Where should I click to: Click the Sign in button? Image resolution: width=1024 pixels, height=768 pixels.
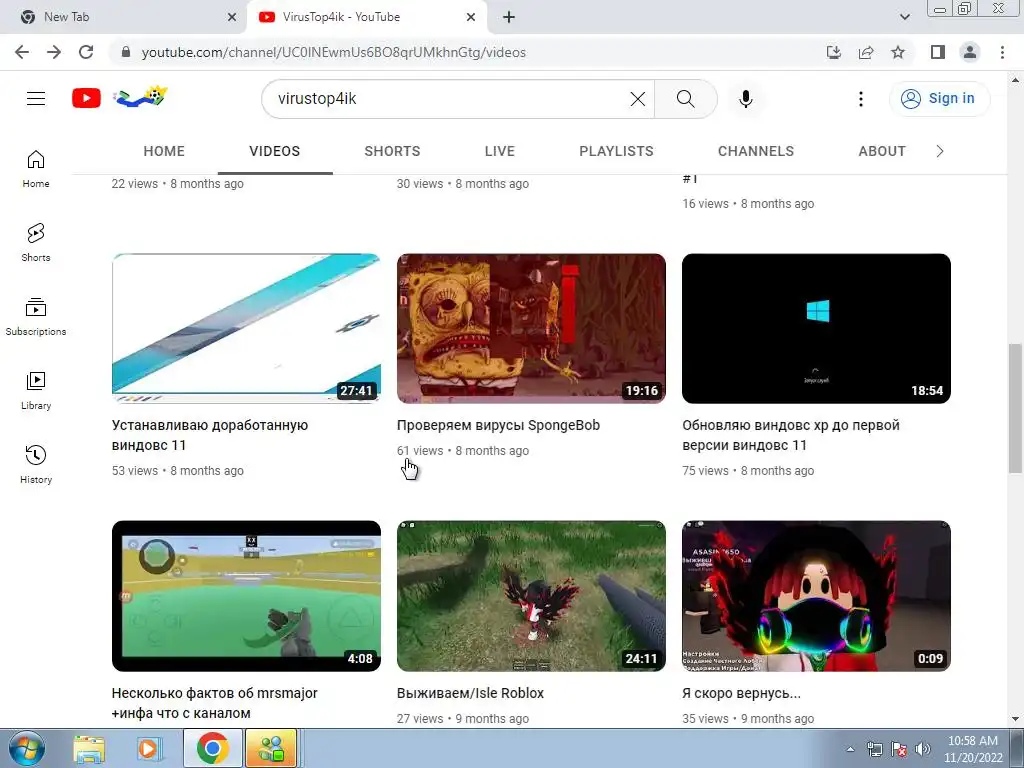[939, 99]
